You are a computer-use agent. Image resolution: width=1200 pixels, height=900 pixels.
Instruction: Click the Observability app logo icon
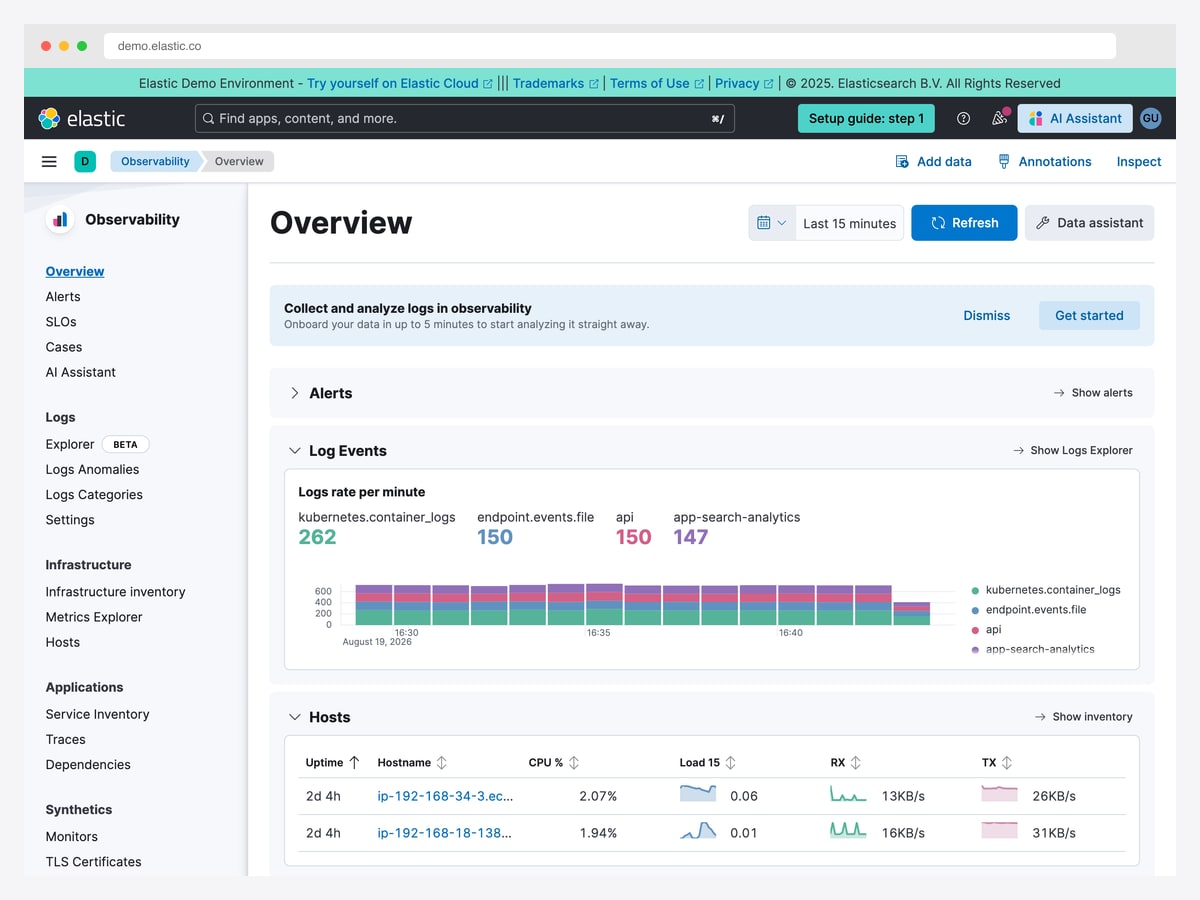point(60,219)
